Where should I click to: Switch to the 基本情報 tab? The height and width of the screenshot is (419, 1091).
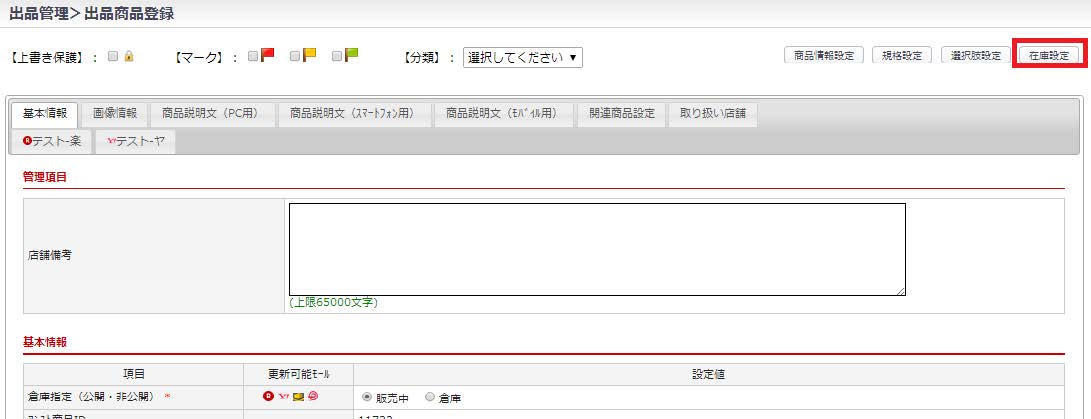tap(45, 114)
